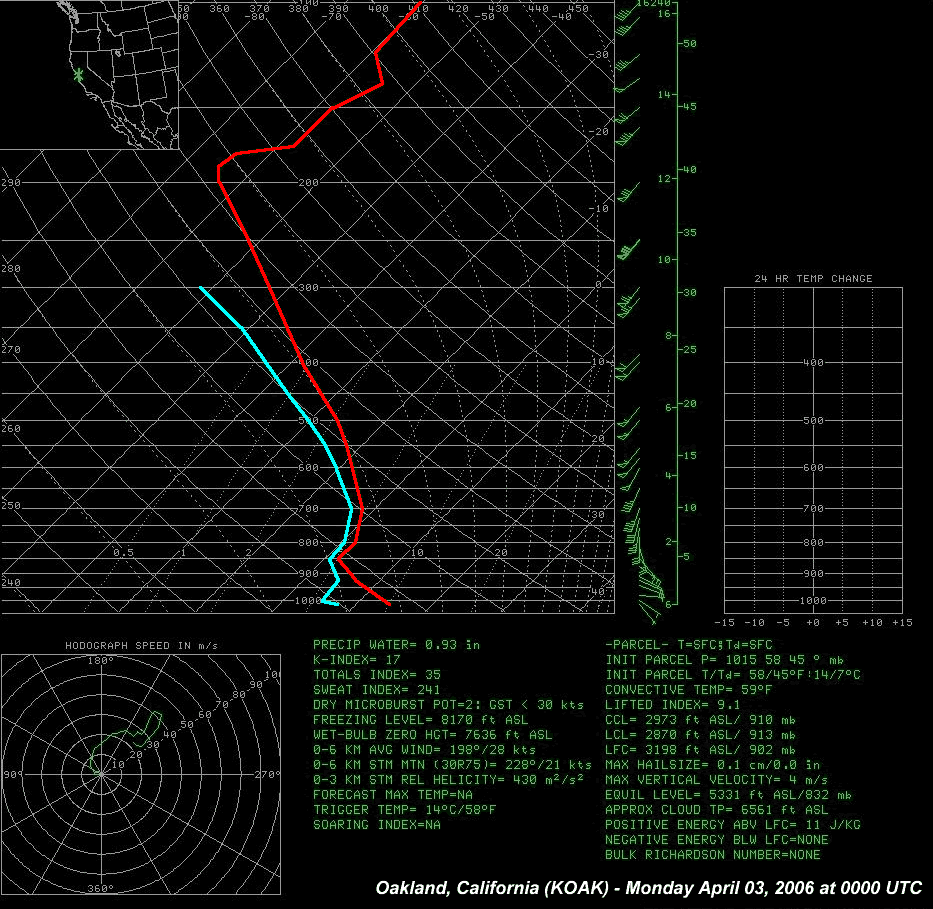Select the 'LFC= 3198 ft ASL/ 902 mb' line

pyautogui.click(x=700, y=750)
